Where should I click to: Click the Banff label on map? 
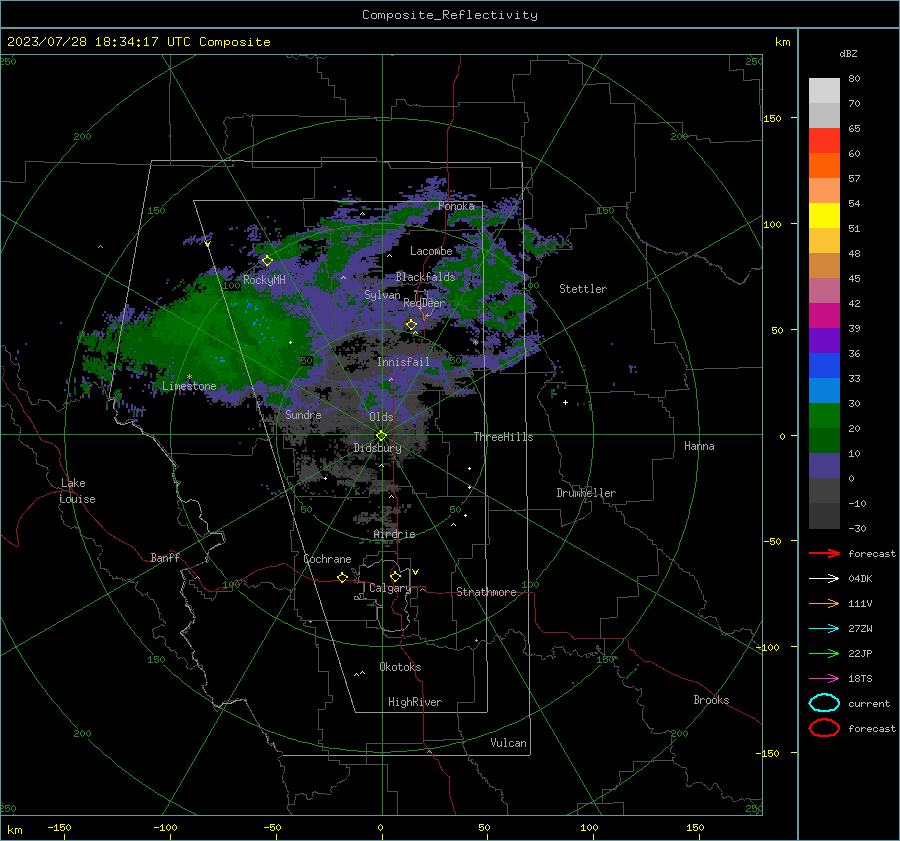[x=165, y=557]
